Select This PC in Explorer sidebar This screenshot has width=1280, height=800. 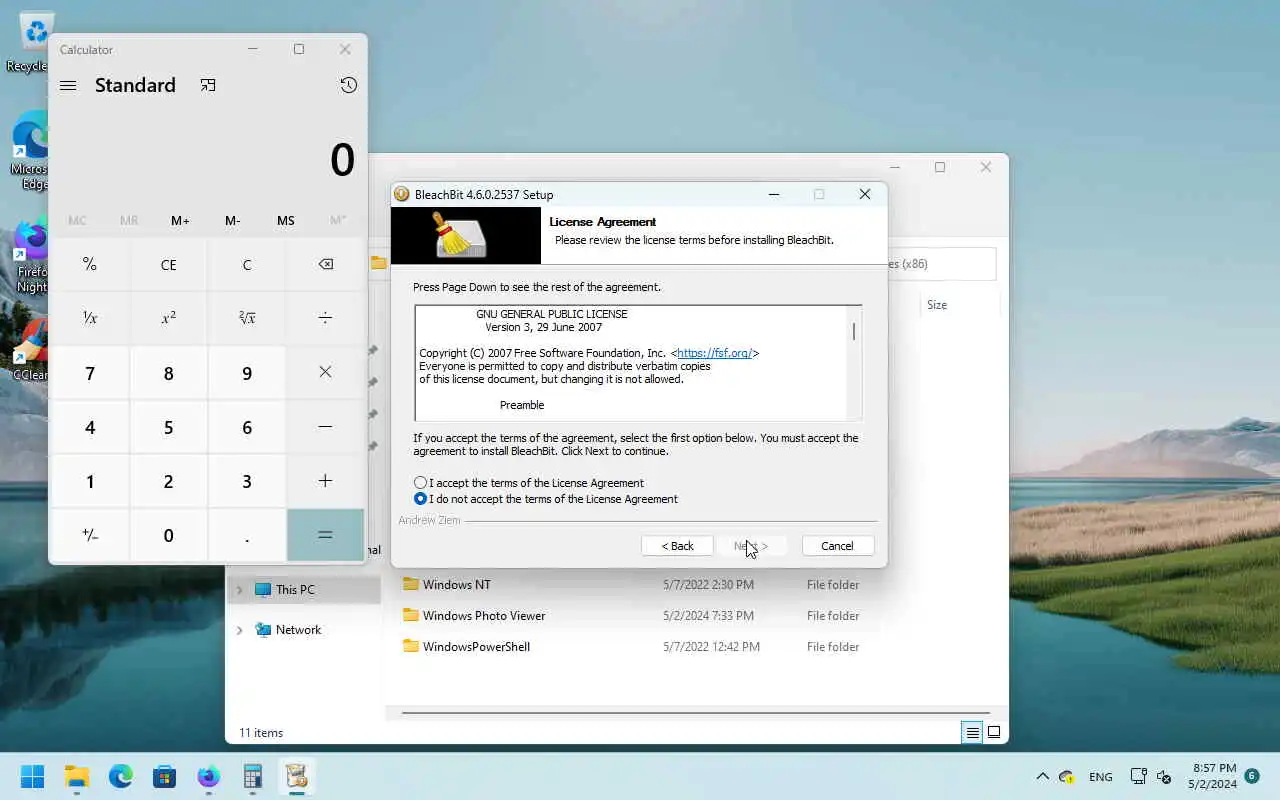click(x=303, y=590)
